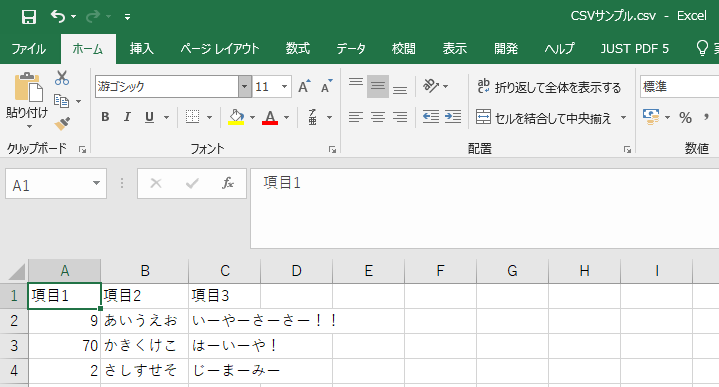Click the font name box 游ゴシック
The image size is (719, 387).
coord(166,87)
